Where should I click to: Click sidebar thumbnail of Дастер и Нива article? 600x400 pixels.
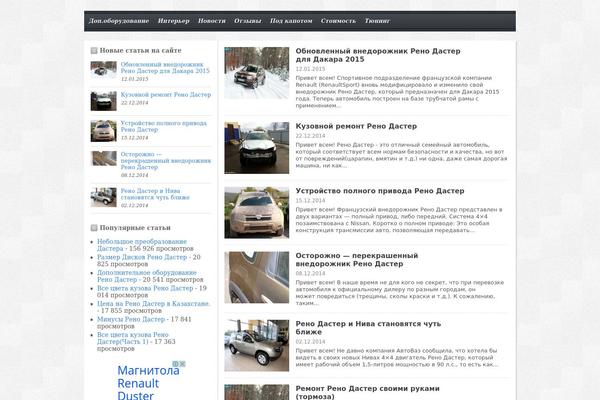point(103,198)
